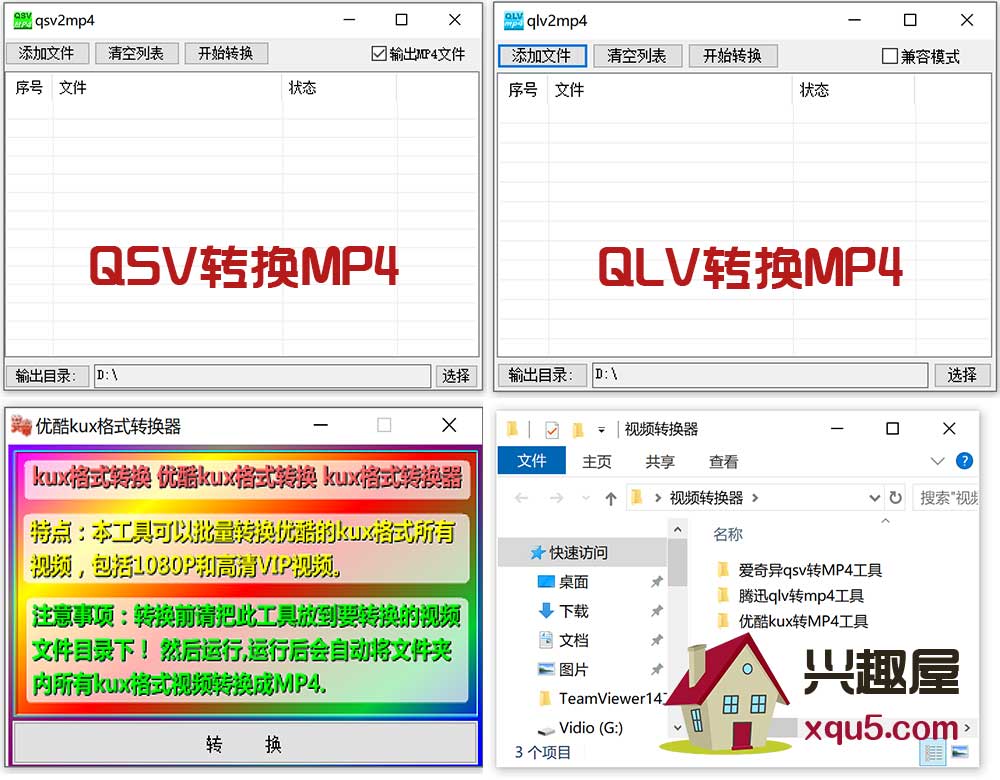Switch to details view icon in status bar

933,753
